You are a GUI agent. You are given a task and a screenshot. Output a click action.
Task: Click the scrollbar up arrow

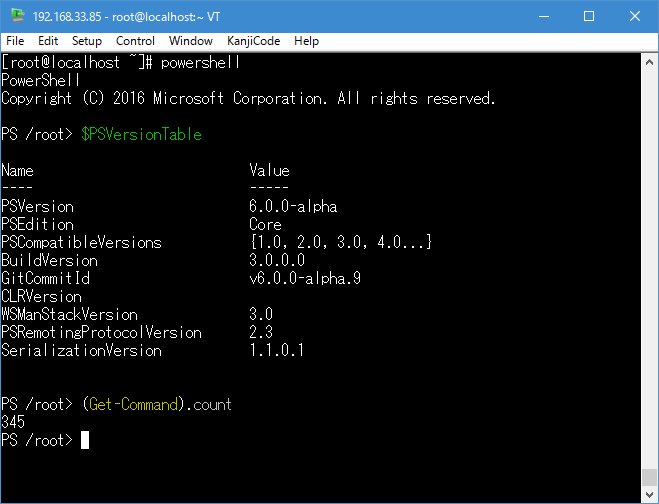tap(649, 62)
